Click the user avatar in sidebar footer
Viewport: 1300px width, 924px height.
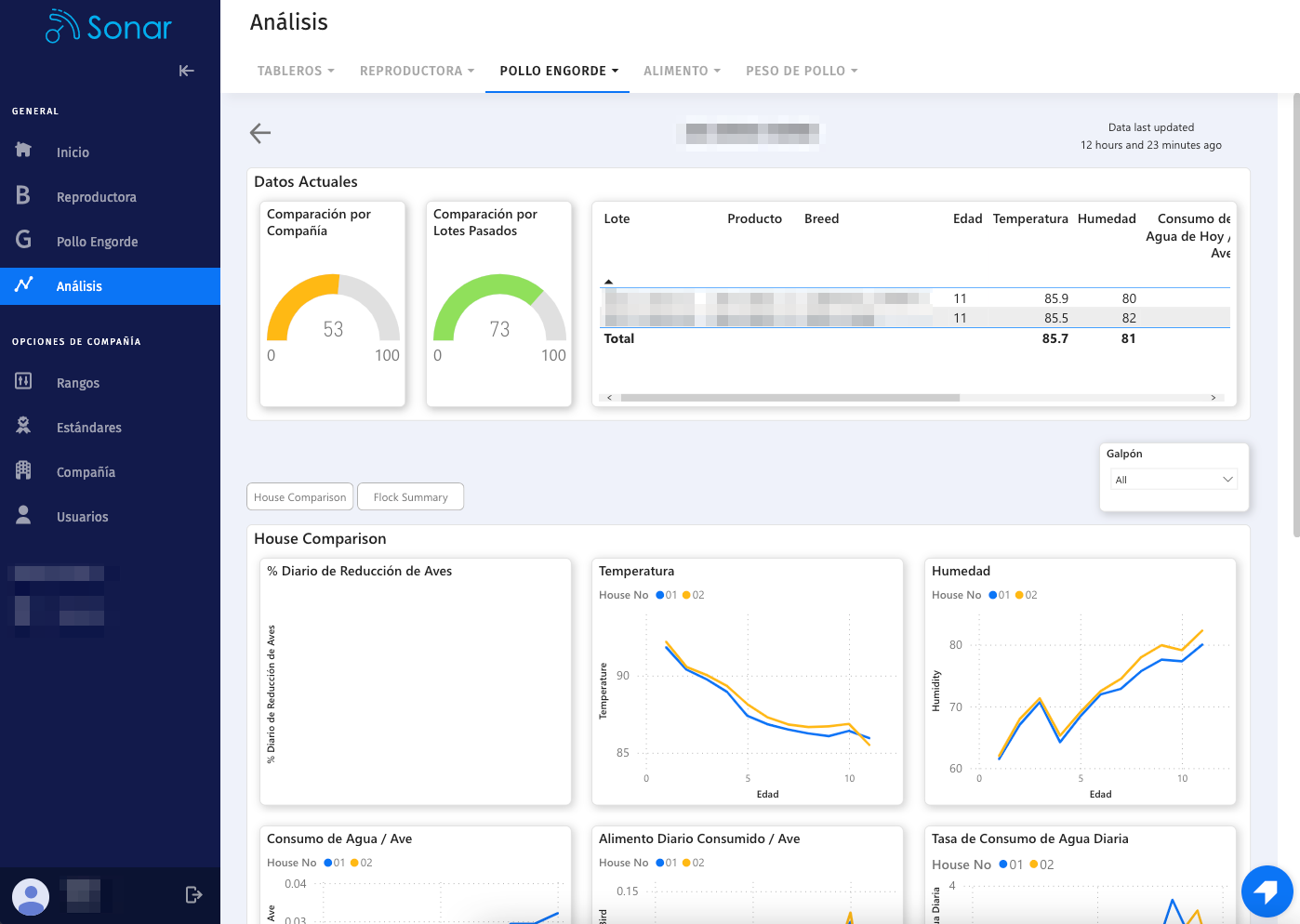coord(31,896)
